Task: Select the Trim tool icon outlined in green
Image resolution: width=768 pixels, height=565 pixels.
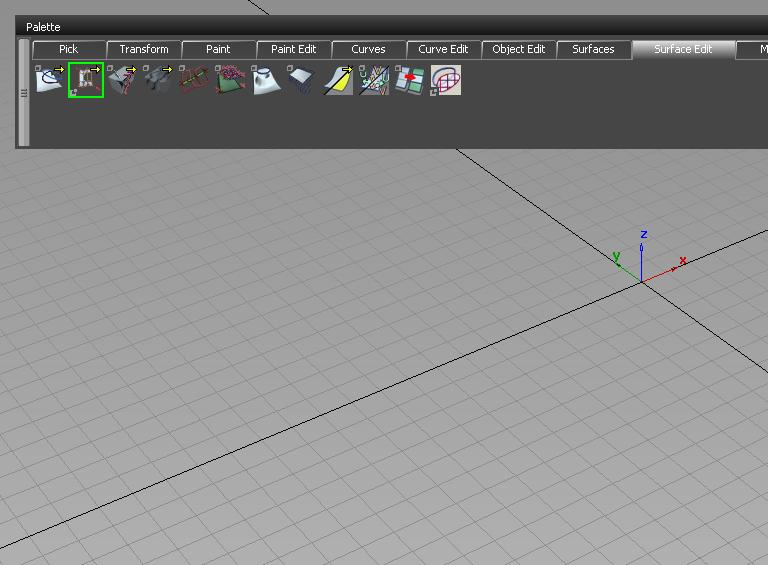Action: coord(86,80)
